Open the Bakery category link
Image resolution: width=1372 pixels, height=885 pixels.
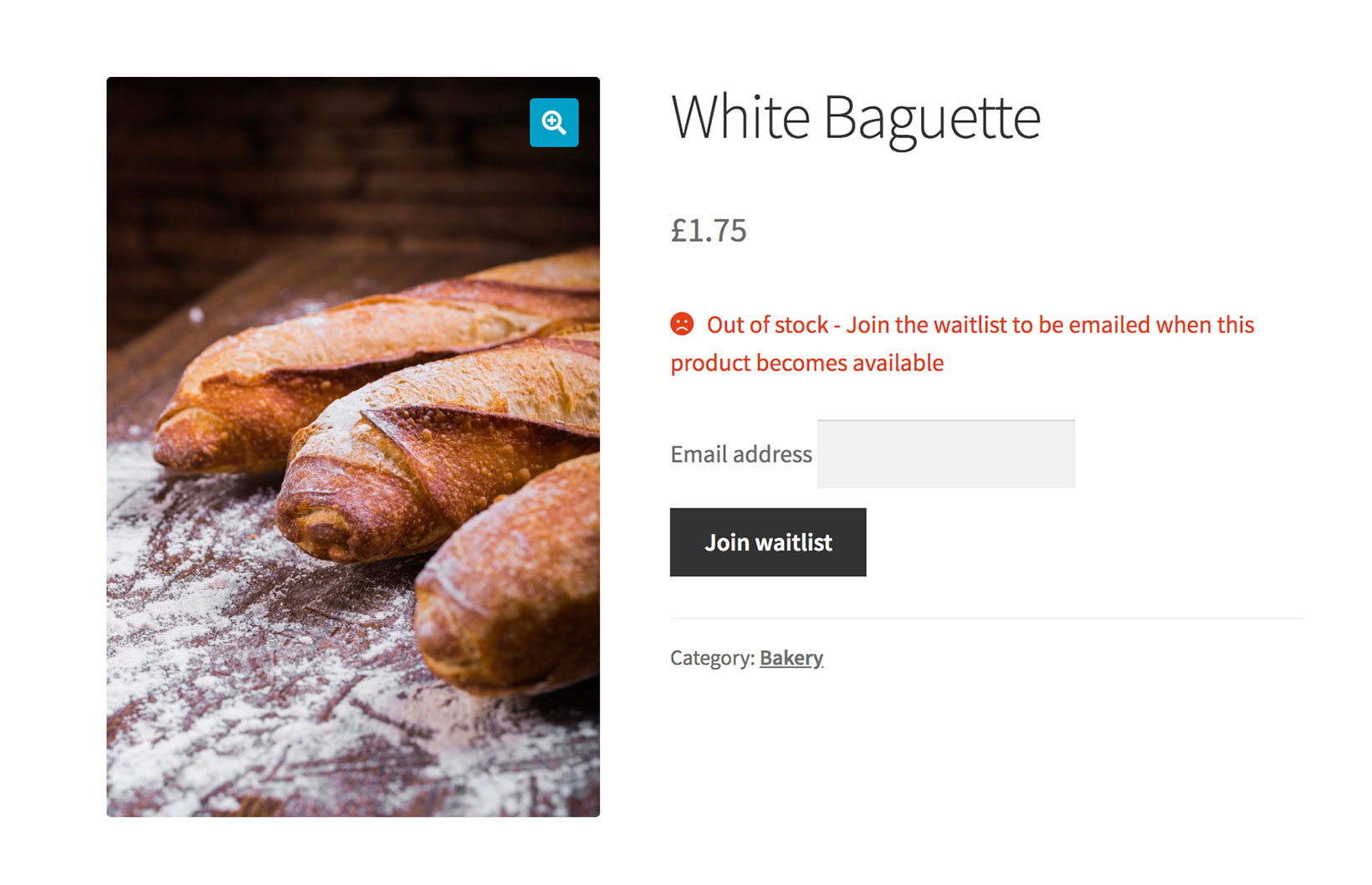point(791,658)
